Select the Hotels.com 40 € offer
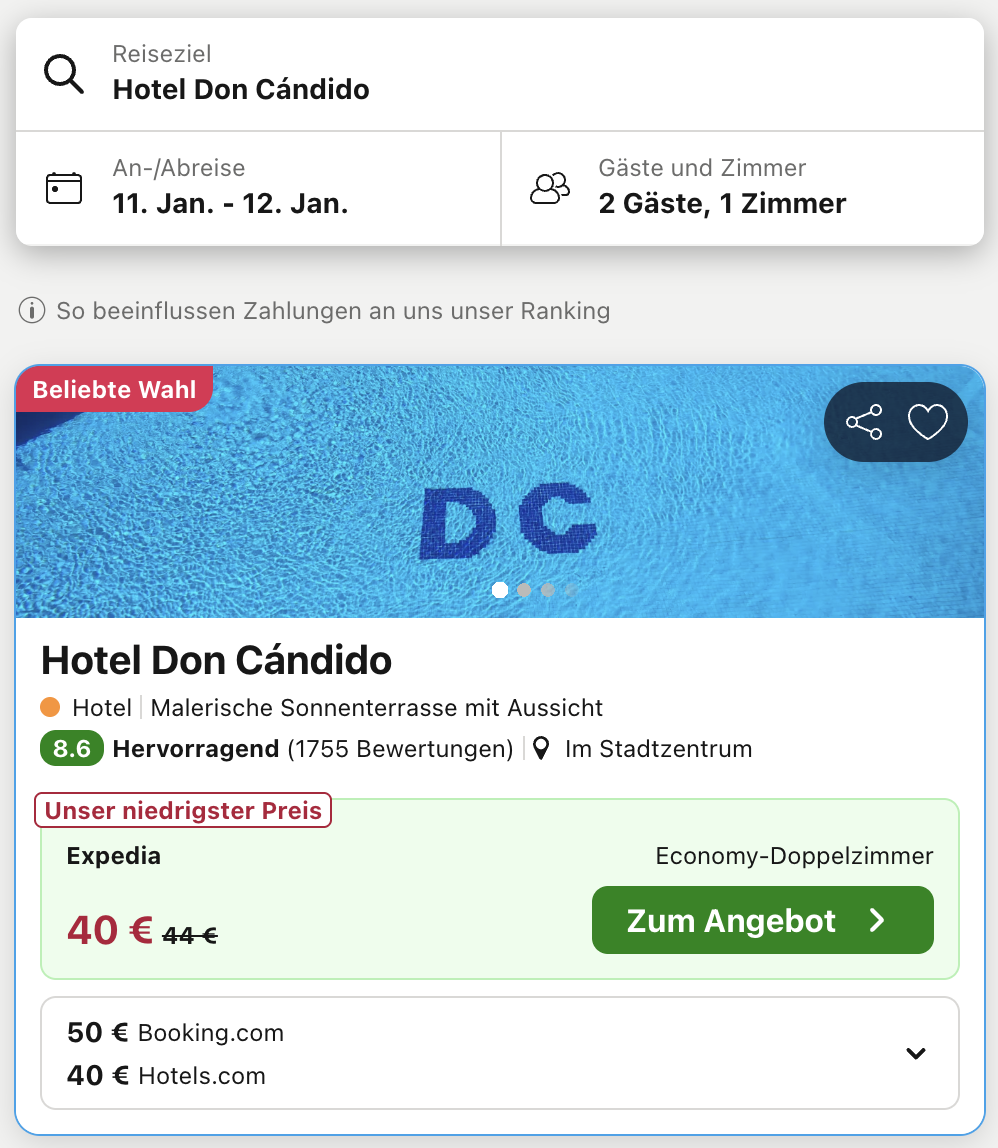 (x=167, y=1076)
